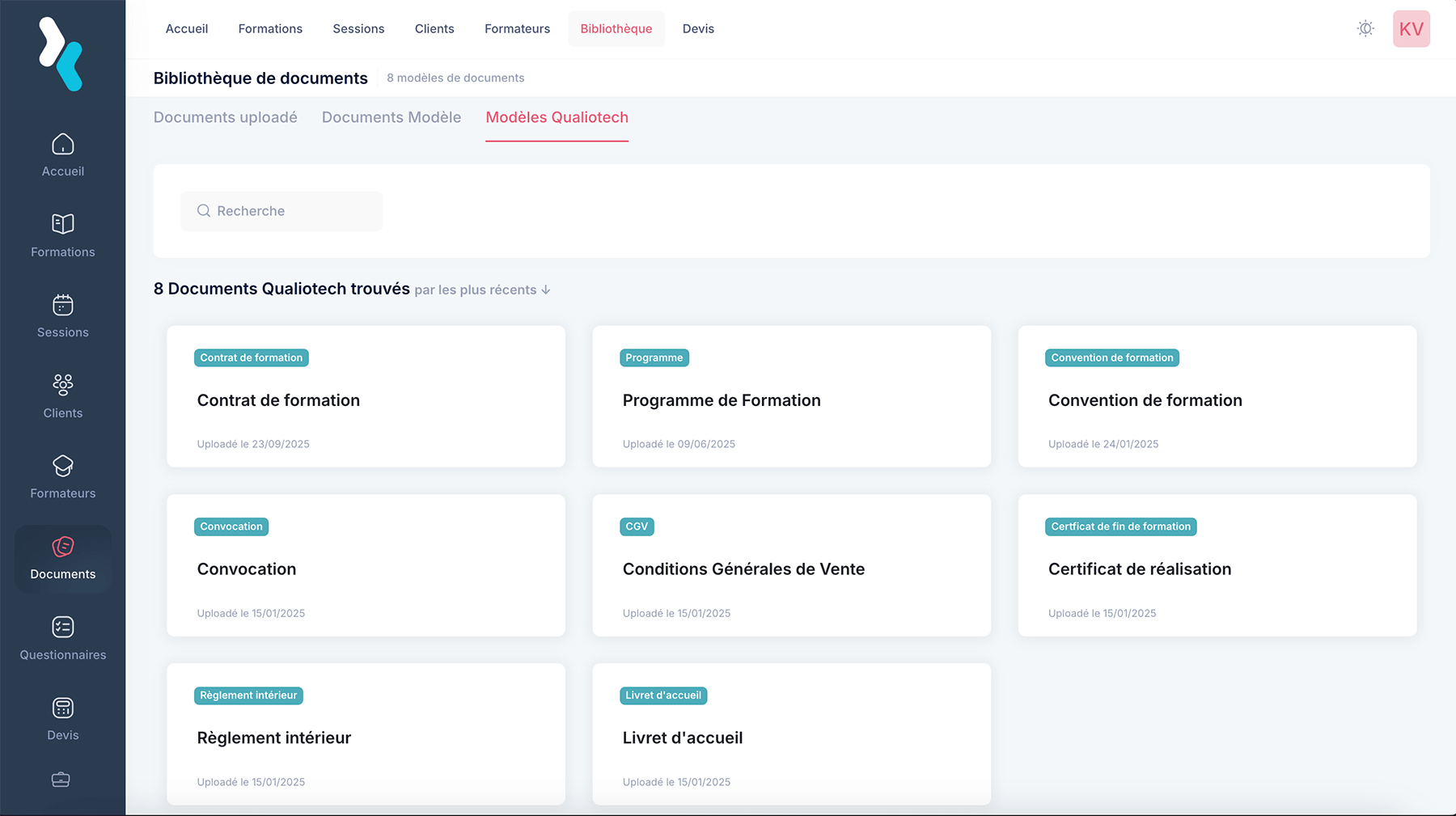Select the Modèles Qualiotech tab
Viewport: 1456px width, 816px height.
(x=557, y=117)
